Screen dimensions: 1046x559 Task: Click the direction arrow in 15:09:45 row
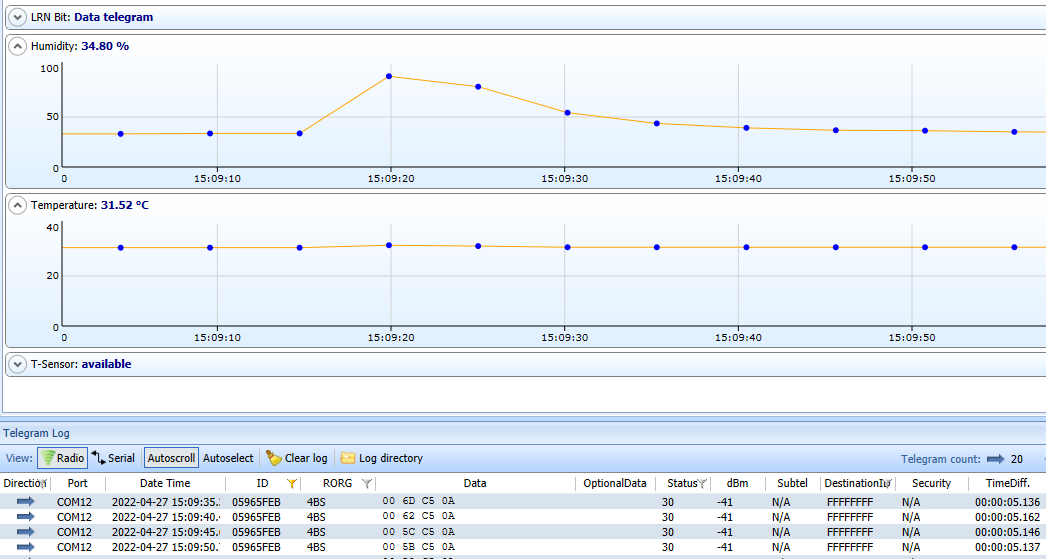point(25,532)
